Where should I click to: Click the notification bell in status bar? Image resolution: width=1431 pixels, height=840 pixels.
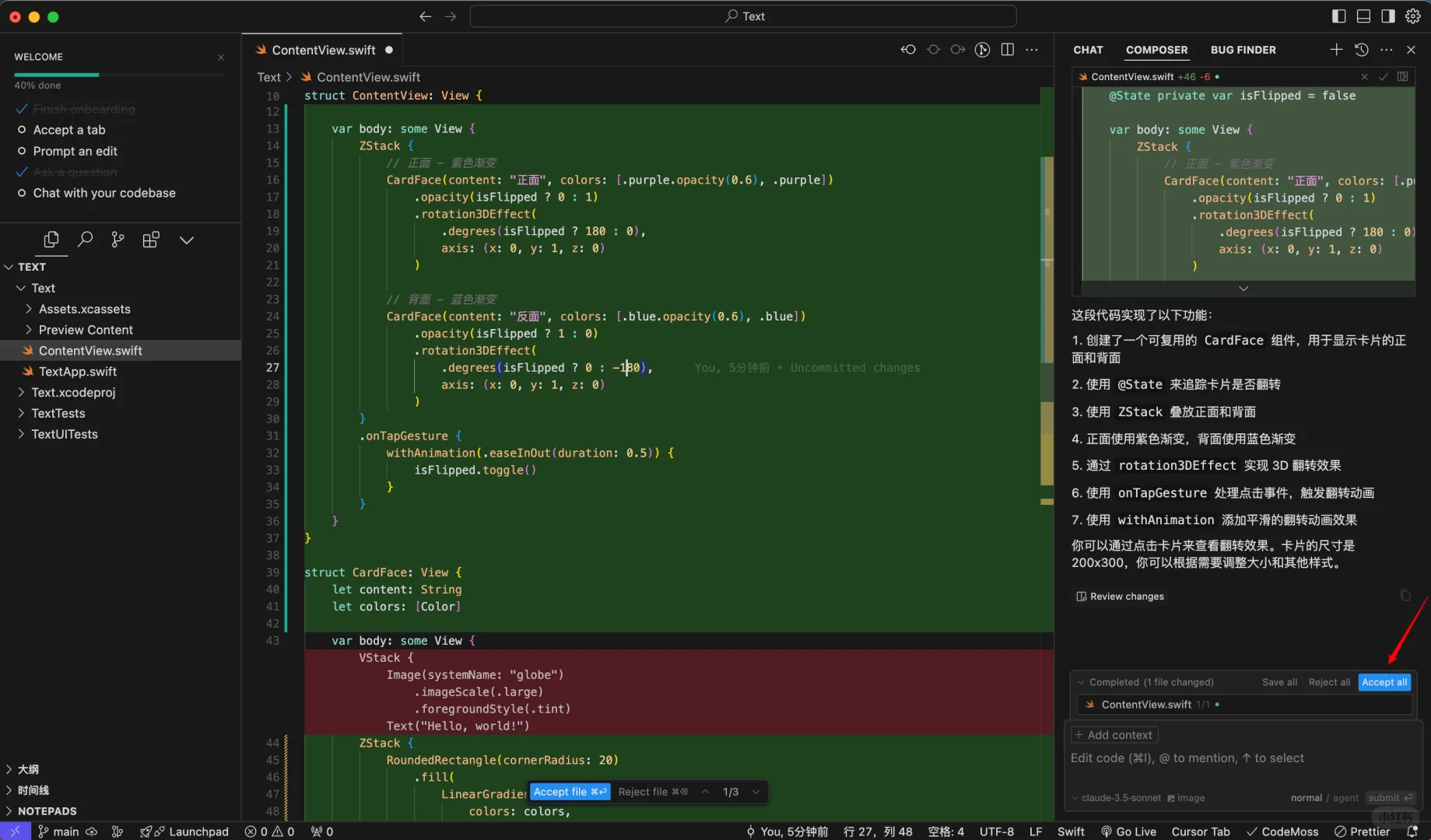pos(1412,831)
